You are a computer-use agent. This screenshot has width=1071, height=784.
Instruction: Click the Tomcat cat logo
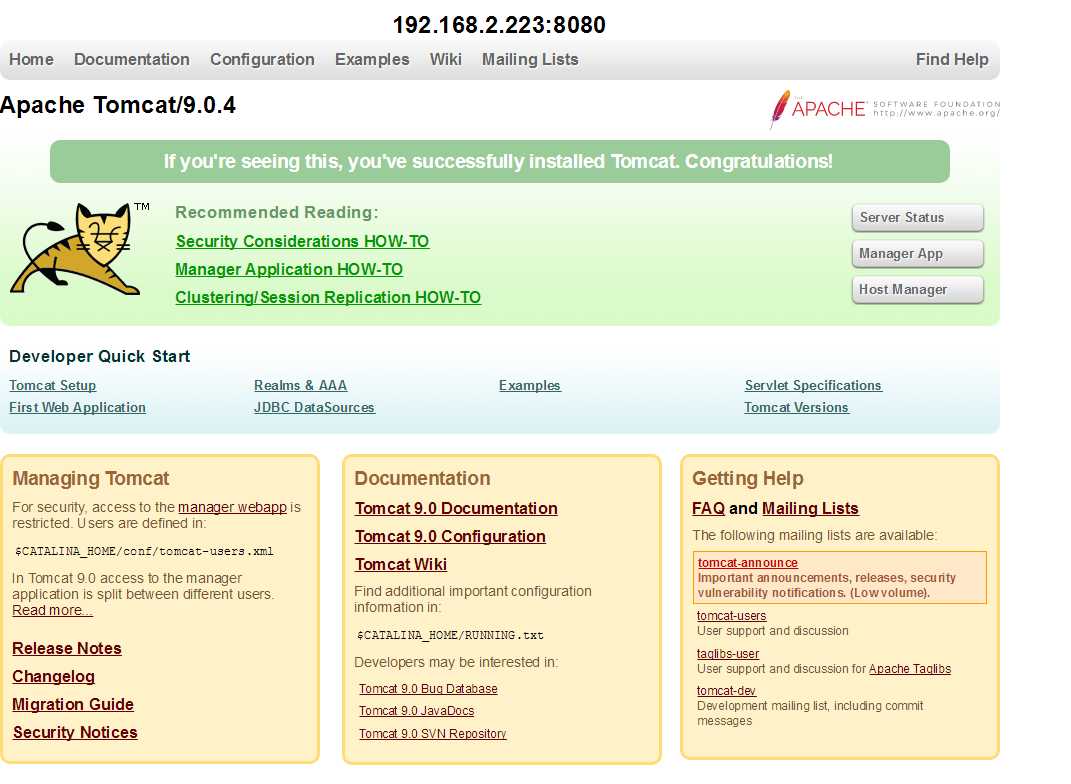[79, 249]
